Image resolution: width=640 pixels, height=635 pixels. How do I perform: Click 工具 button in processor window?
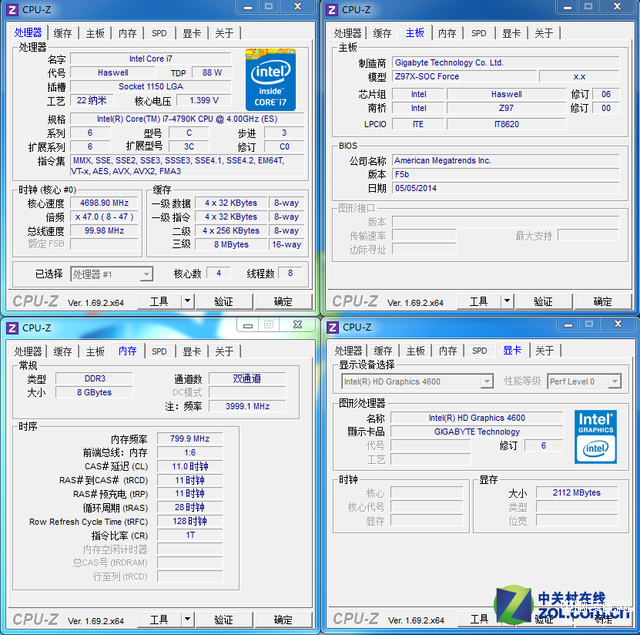click(159, 302)
